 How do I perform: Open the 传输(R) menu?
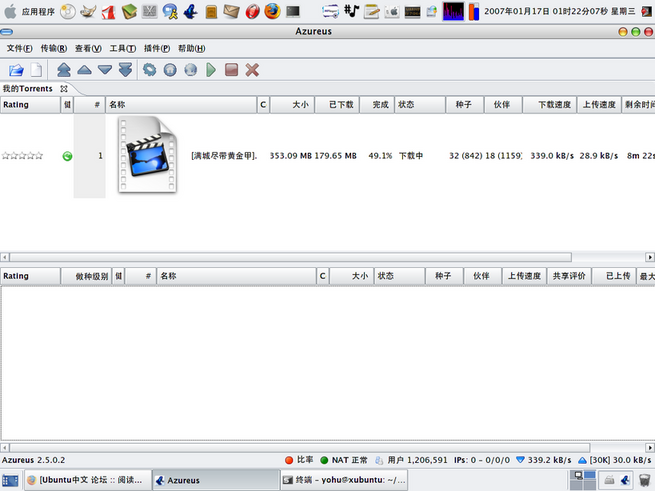(x=53, y=48)
